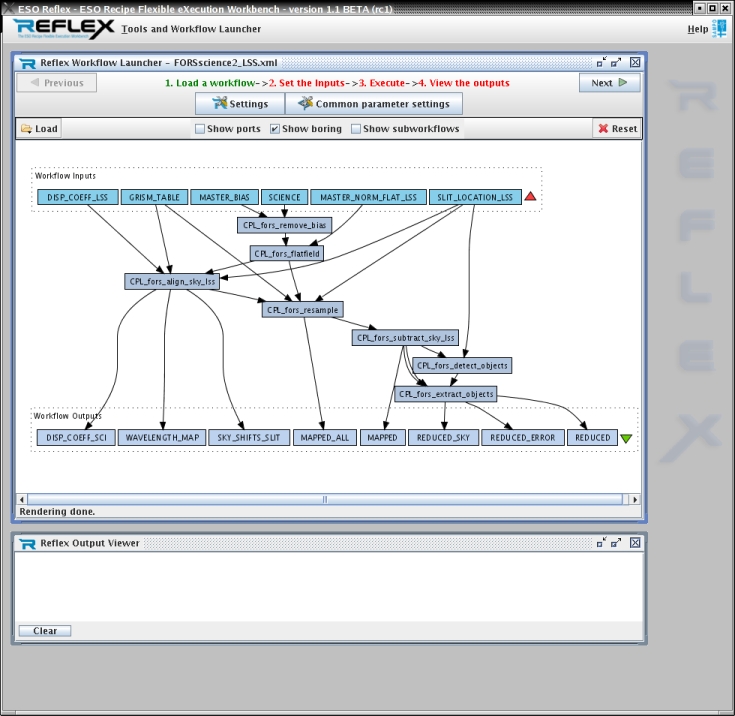Minimize the Workflow Launcher panel
This screenshot has height=716, width=735.
coord(601,62)
